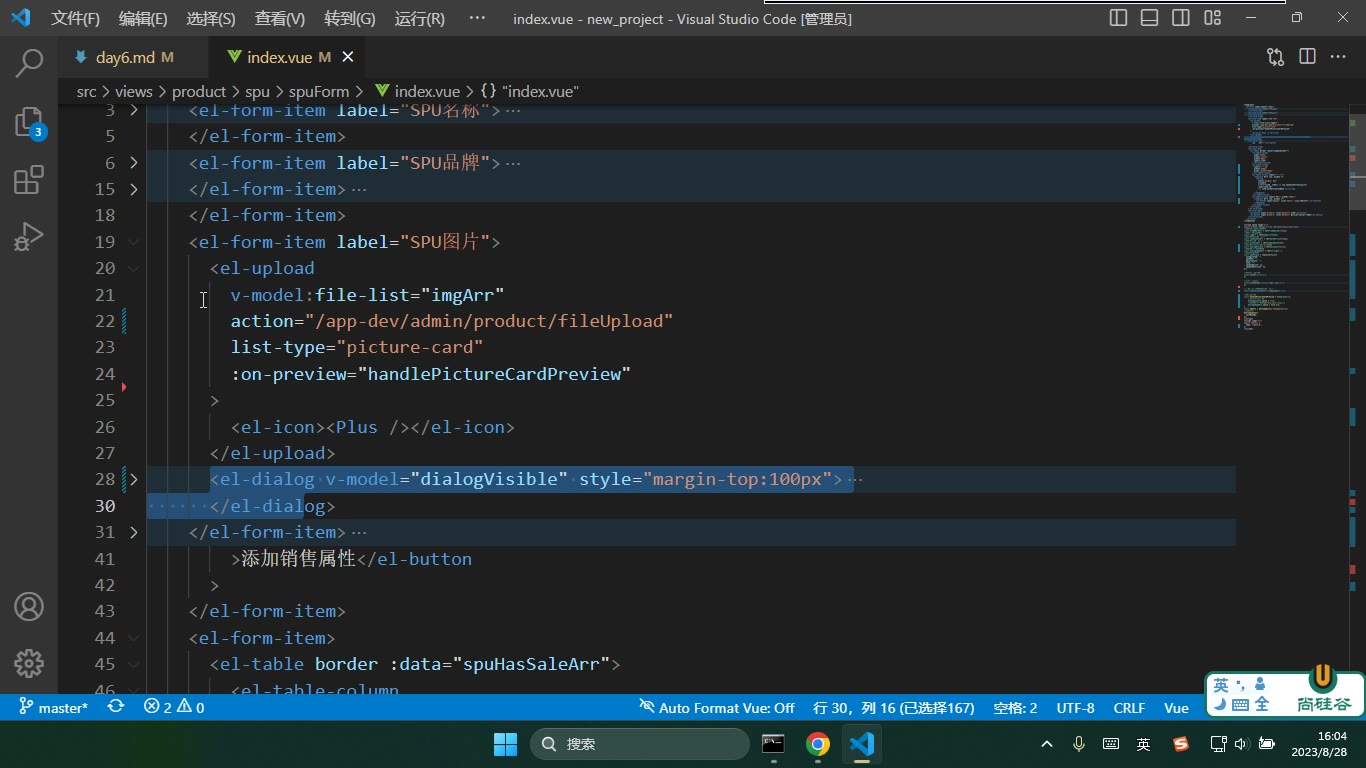Open the 文件(F) menu
Screen dimensions: 1366x768
[76, 18]
